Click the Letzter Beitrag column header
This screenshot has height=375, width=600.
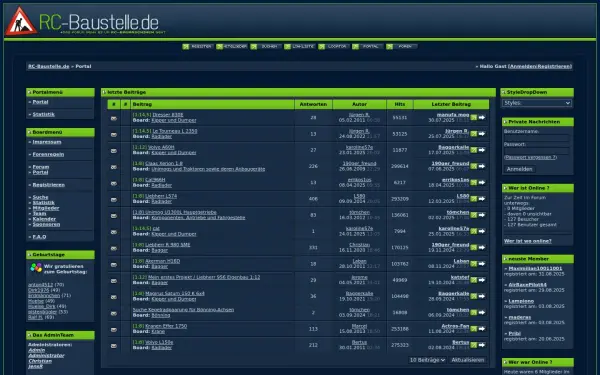[451, 104]
